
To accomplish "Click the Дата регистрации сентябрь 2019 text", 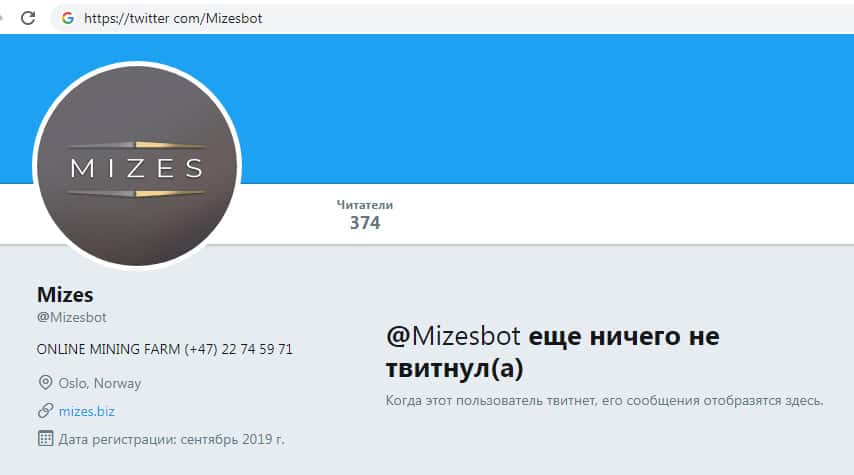I will coord(172,439).
